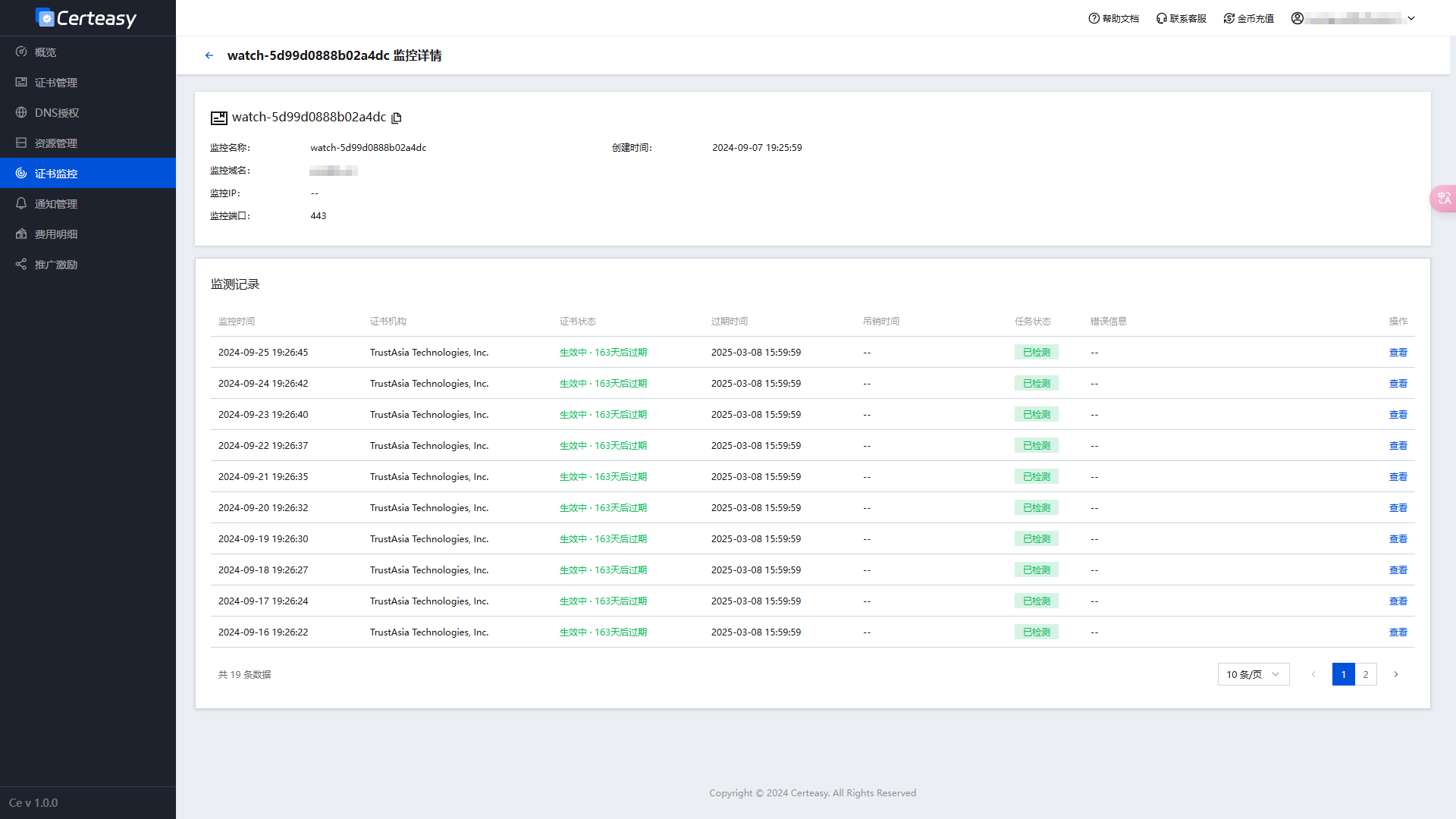Open 通知管理 sidebar entry
Screen dimensions: 1456x819
click(88, 203)
